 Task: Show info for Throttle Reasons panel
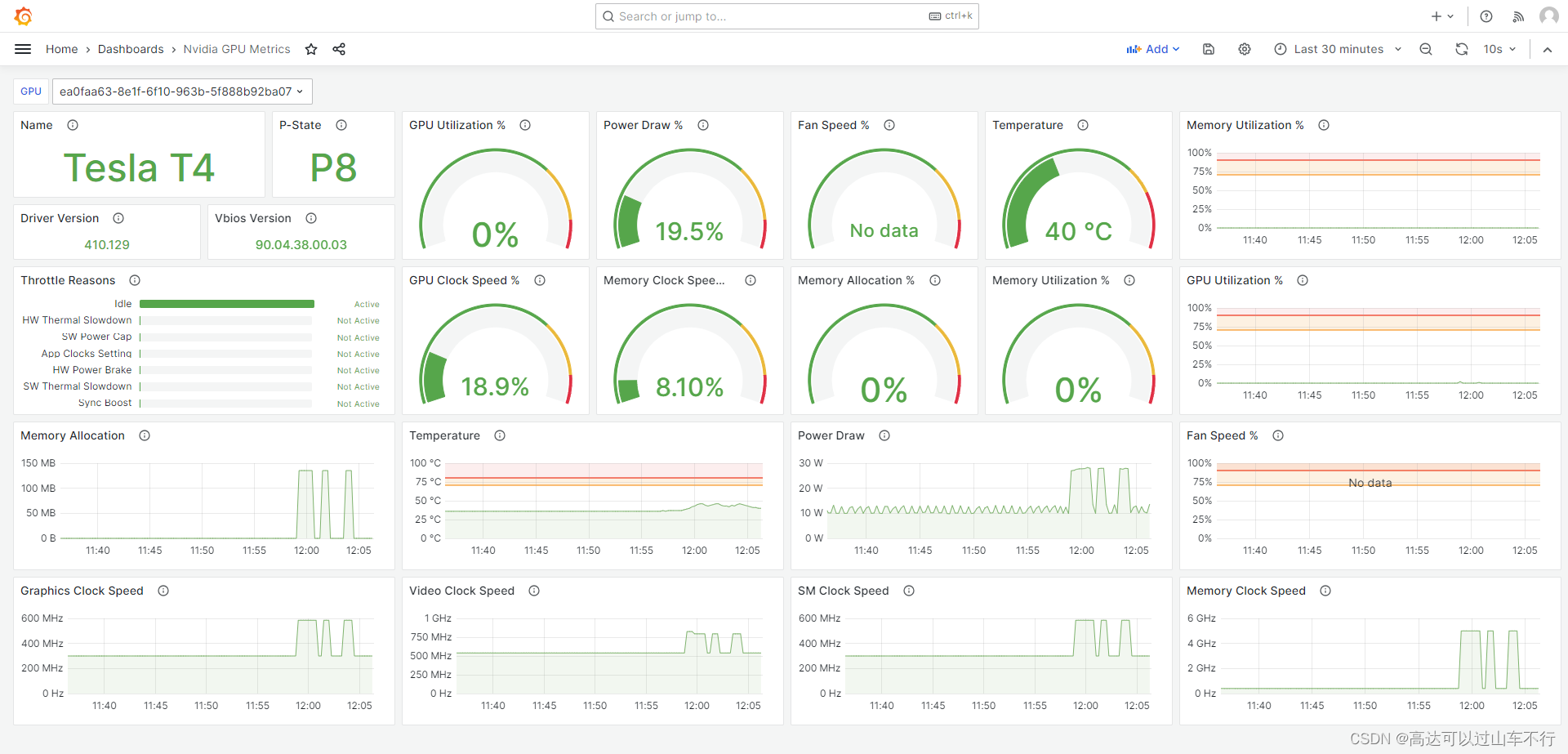[x=135, y=280]
